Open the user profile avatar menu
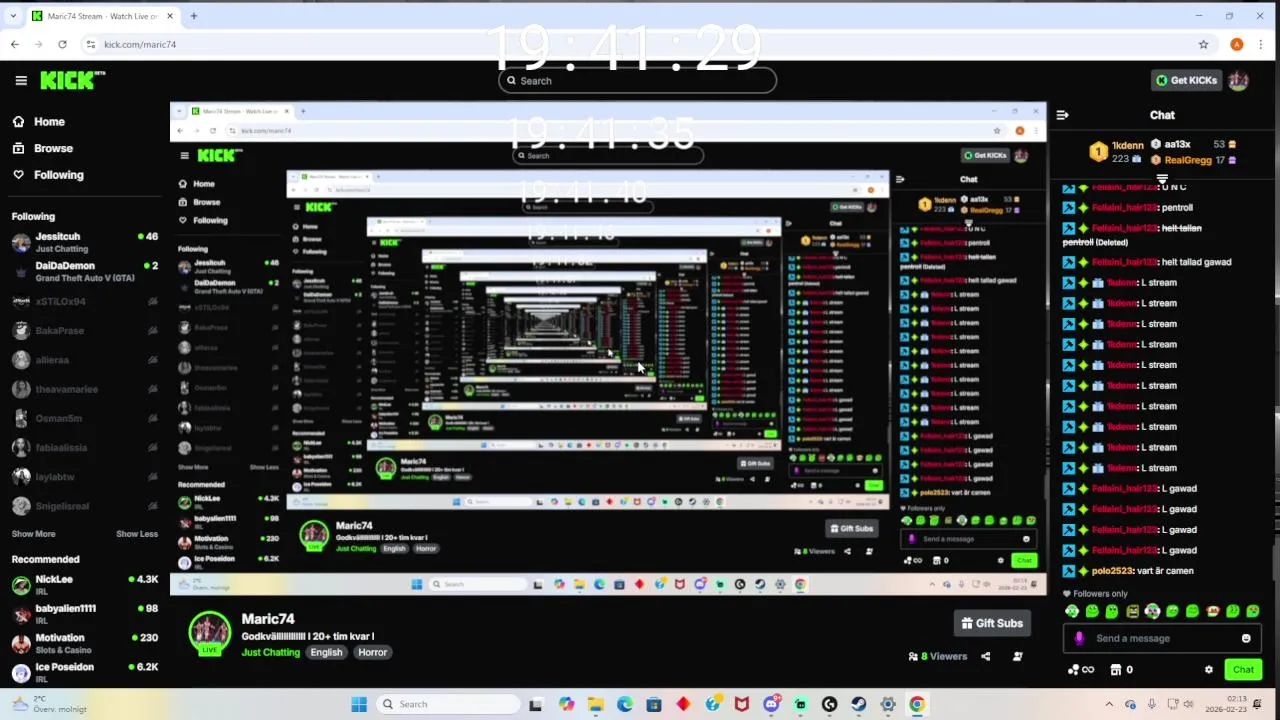 [x=1239, y=81]
